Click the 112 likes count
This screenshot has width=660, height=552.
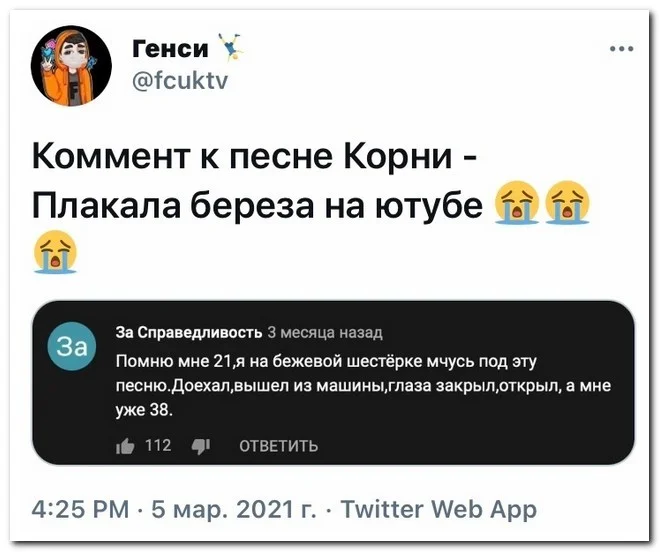pos(159,445)
